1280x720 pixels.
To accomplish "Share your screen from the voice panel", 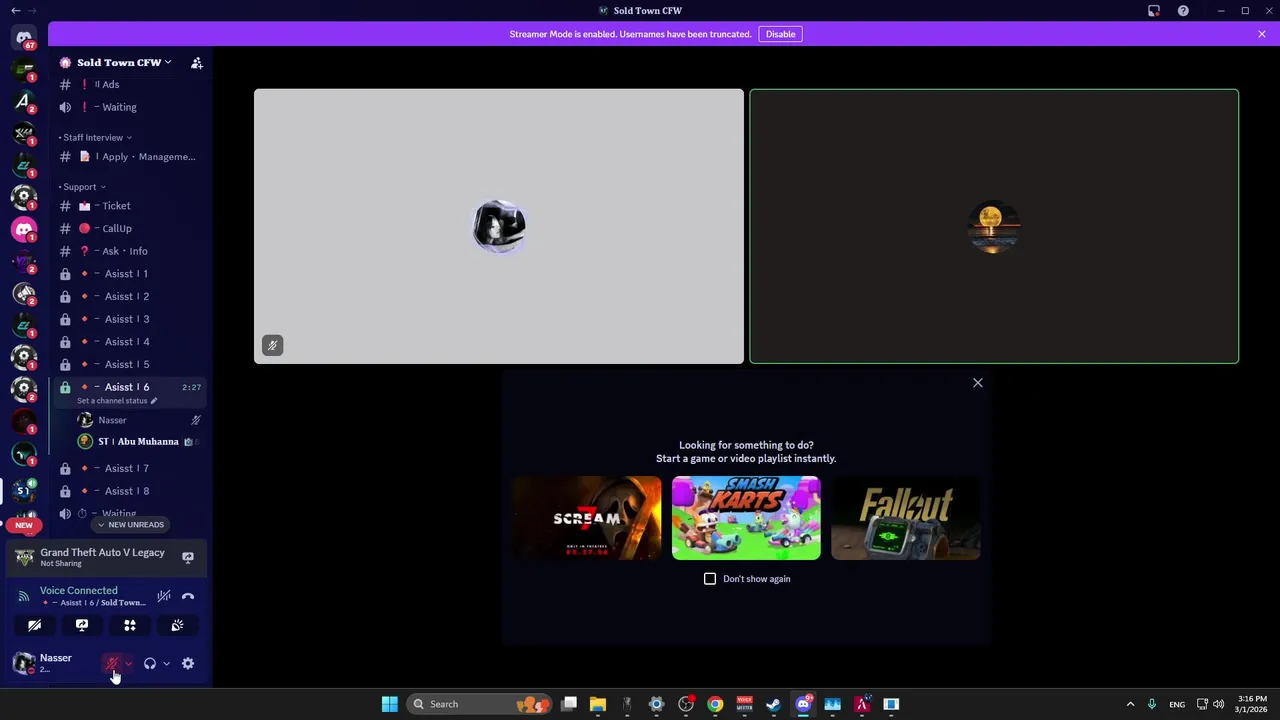I will click(82, 625).
